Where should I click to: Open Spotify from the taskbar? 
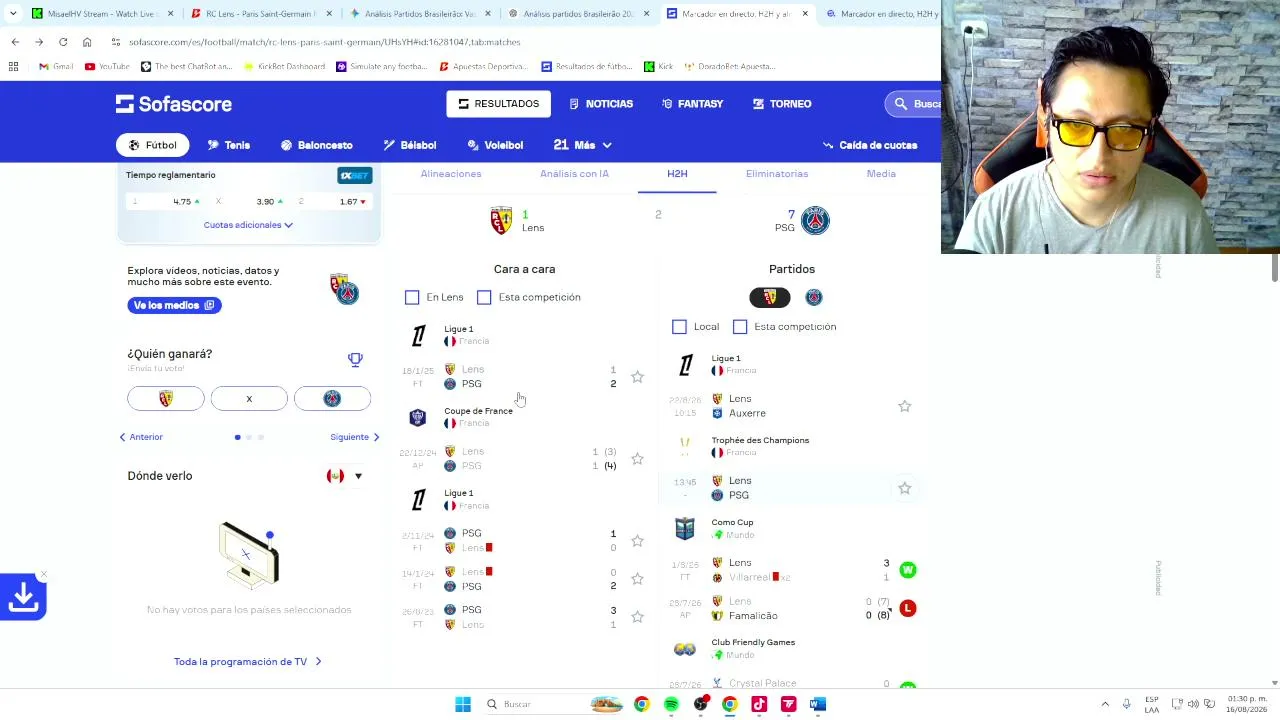671,704
